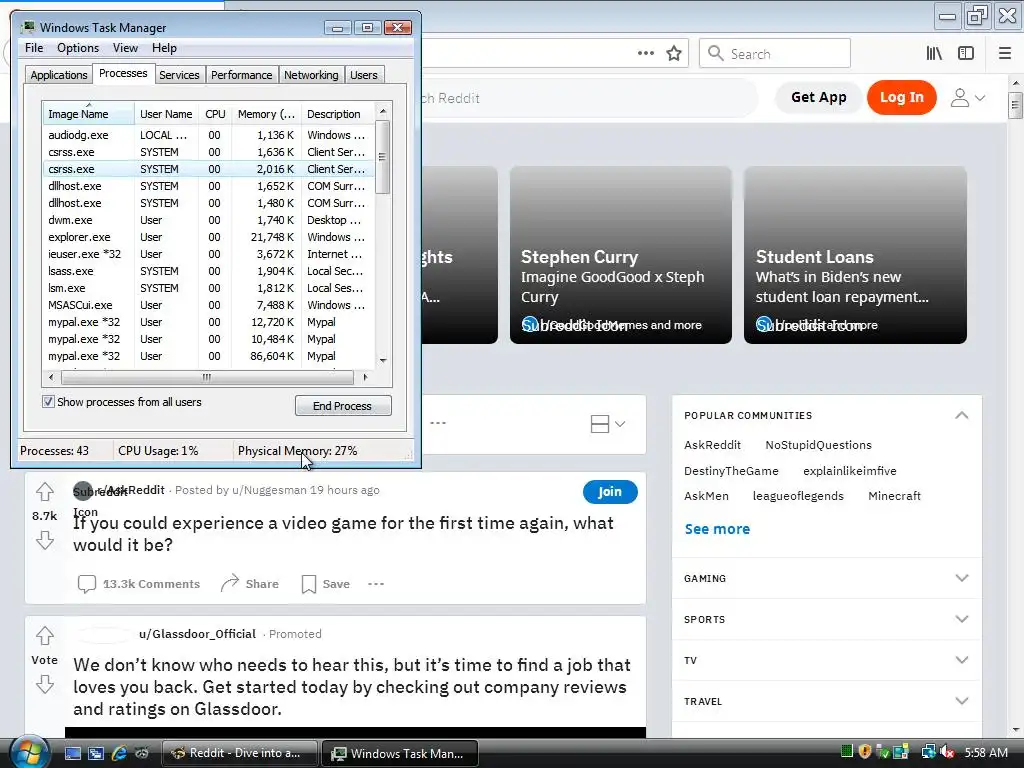Open the Help menu in Task Manager
The image size is (1024, 768).
(x=164, y=48)
